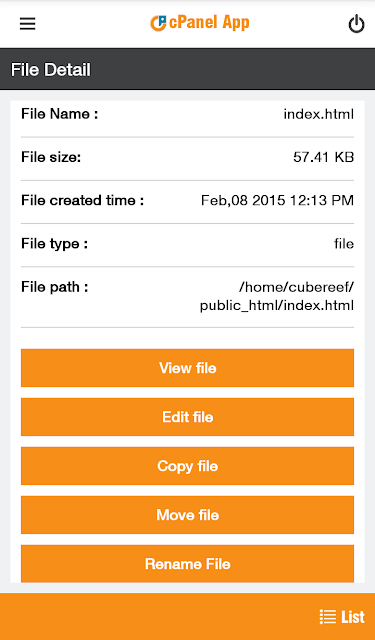The height and width of the screenshot is (640, 375).
Task: Select the /home/cubereef/public_html path text
Action: (x=277, y=296)
